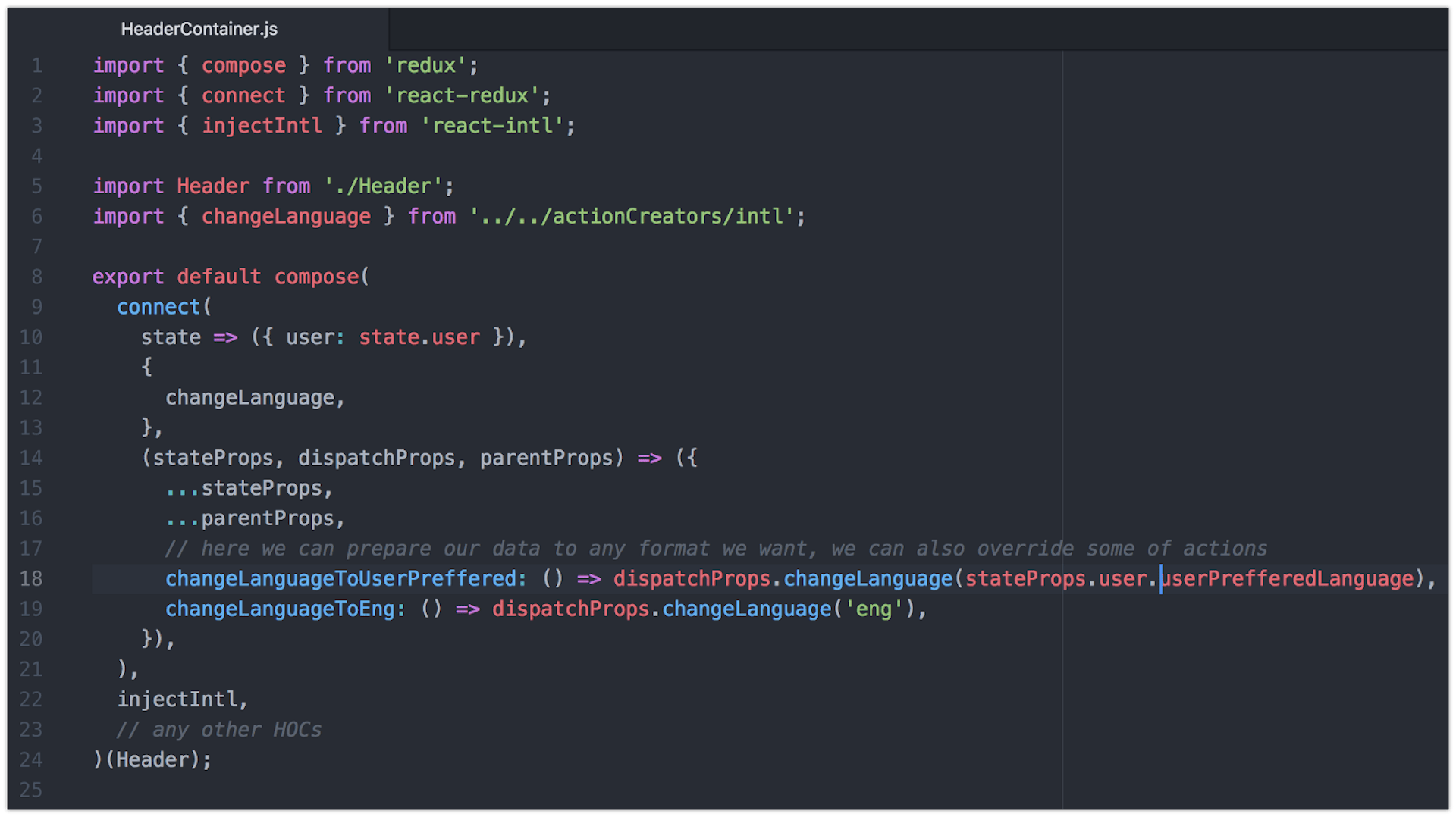Place cursor in the 'eng' string literal

(874, 609)
